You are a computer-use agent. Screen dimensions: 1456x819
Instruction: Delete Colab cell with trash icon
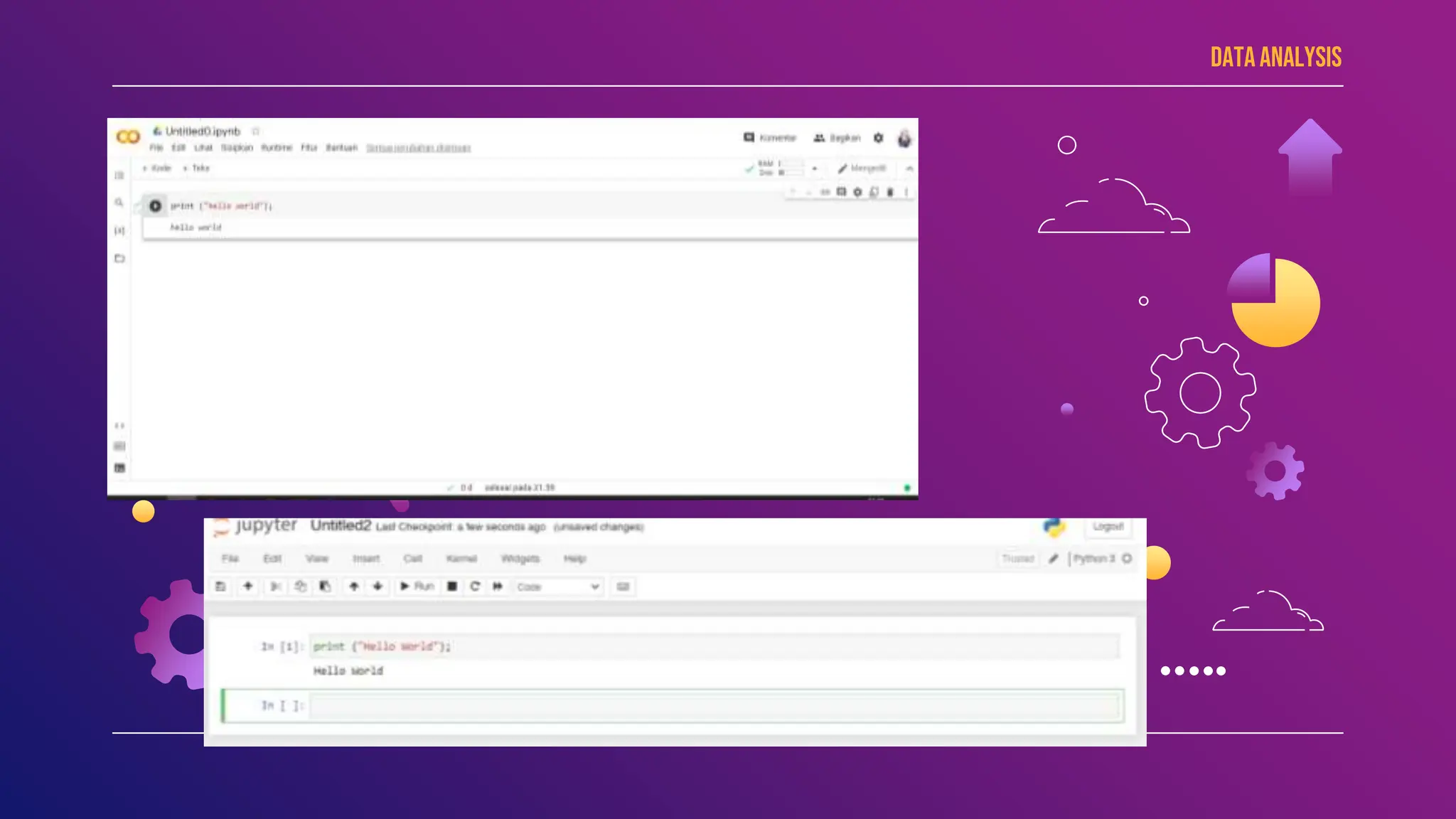click(x=890, y=192)
